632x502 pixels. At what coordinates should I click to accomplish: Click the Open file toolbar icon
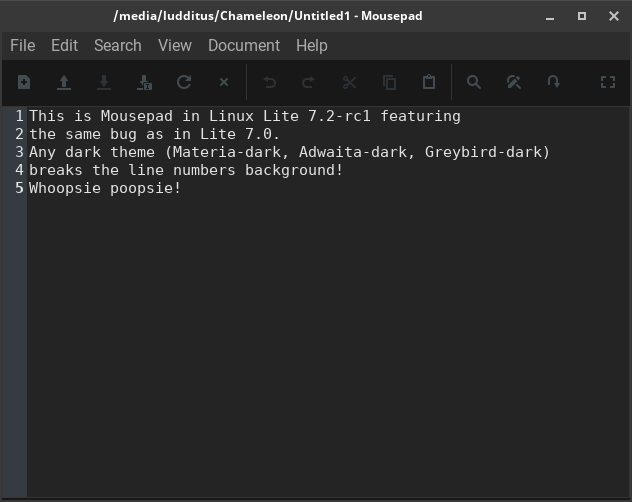point(64,83)
